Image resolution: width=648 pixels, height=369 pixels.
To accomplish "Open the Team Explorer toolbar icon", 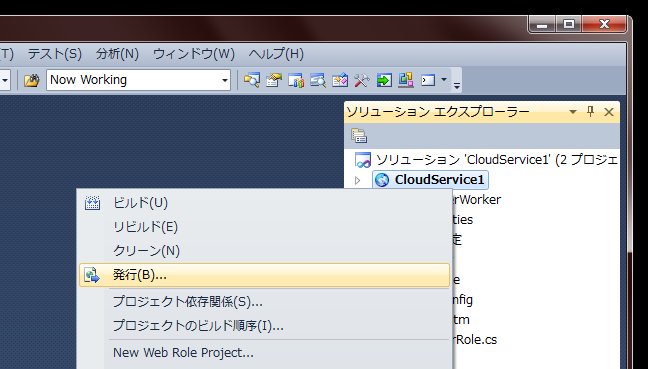I will click(x=296, y=79).
